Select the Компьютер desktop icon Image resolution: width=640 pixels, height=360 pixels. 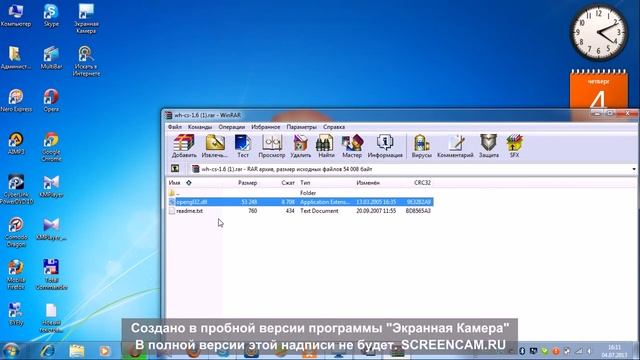click(16, 16)
